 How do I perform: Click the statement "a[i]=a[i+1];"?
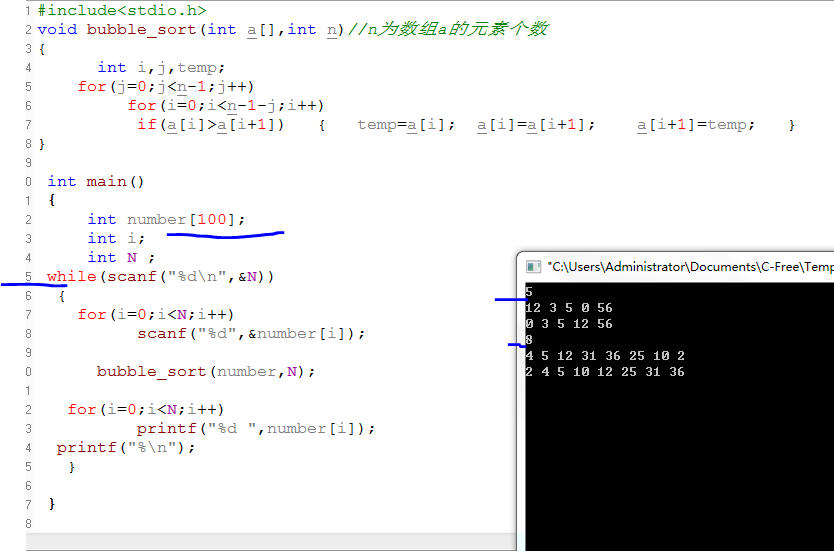[536, 124]
